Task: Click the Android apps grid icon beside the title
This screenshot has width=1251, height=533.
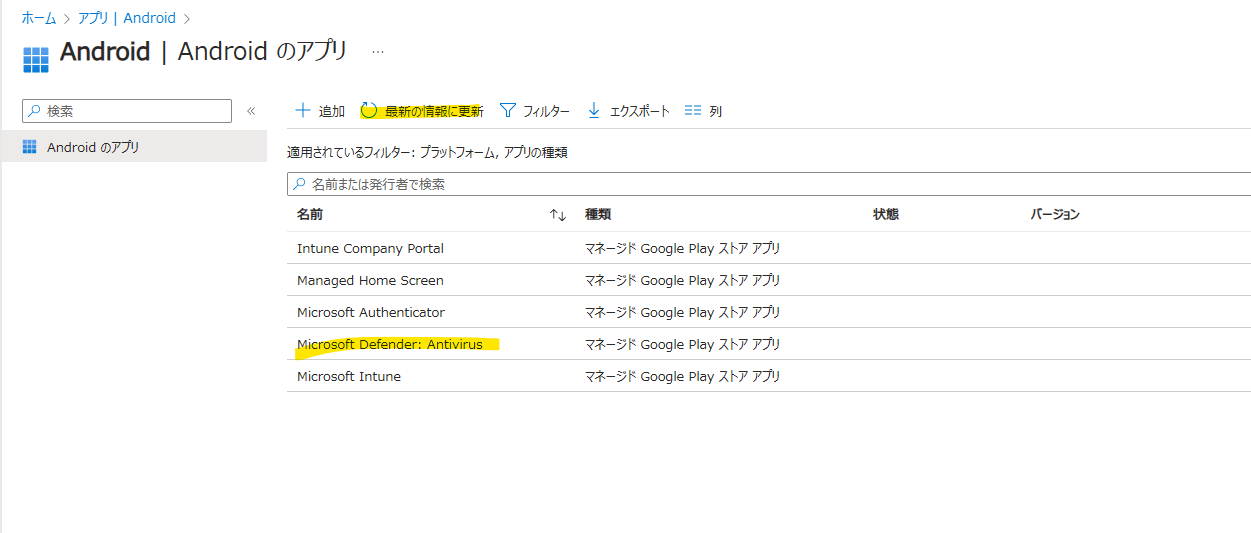Action: (x=35, y=59)
